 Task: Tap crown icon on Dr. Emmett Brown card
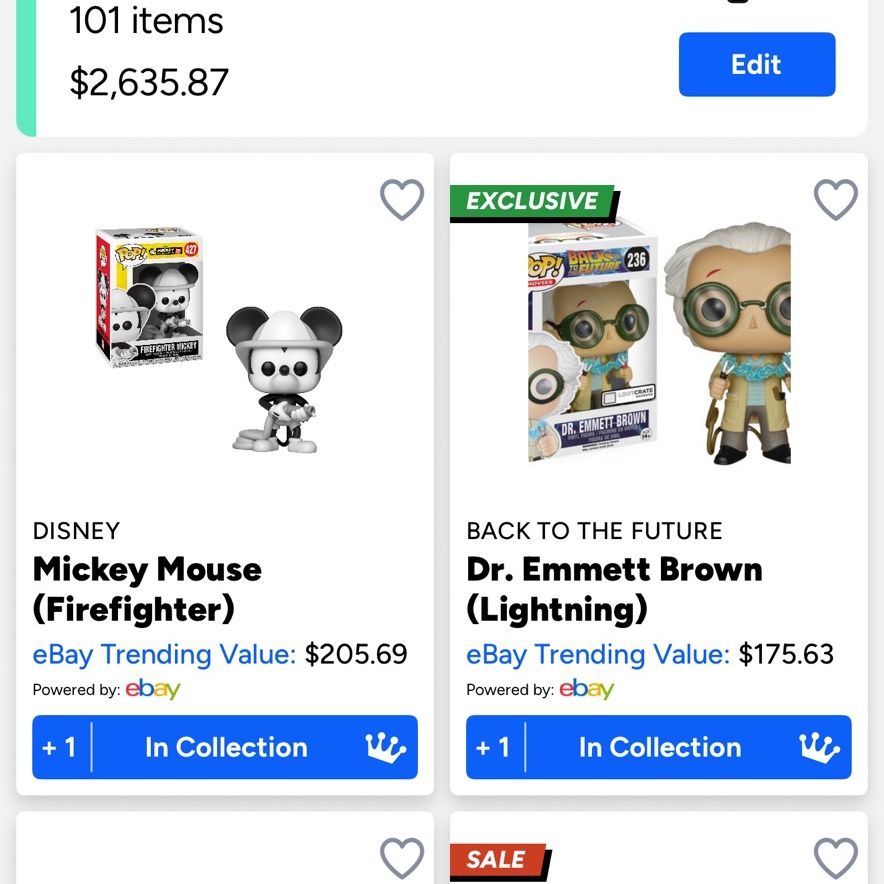820,748
